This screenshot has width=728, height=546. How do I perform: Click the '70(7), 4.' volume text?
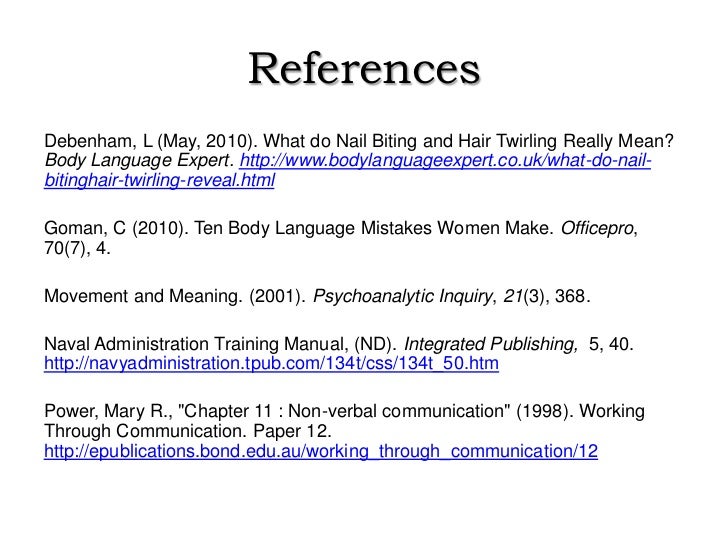coord(77,248)
